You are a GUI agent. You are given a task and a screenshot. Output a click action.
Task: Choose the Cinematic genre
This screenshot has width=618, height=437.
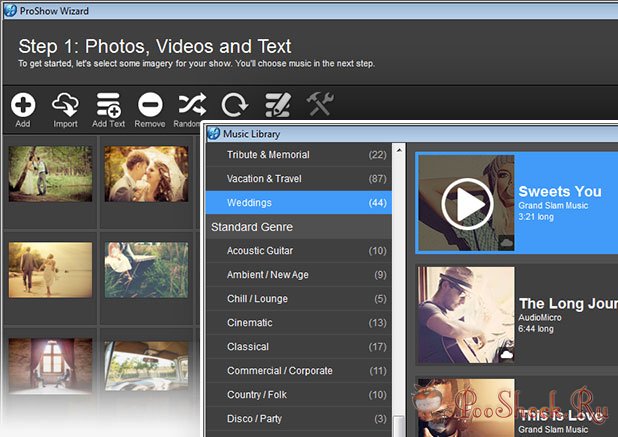pos(299,323)
